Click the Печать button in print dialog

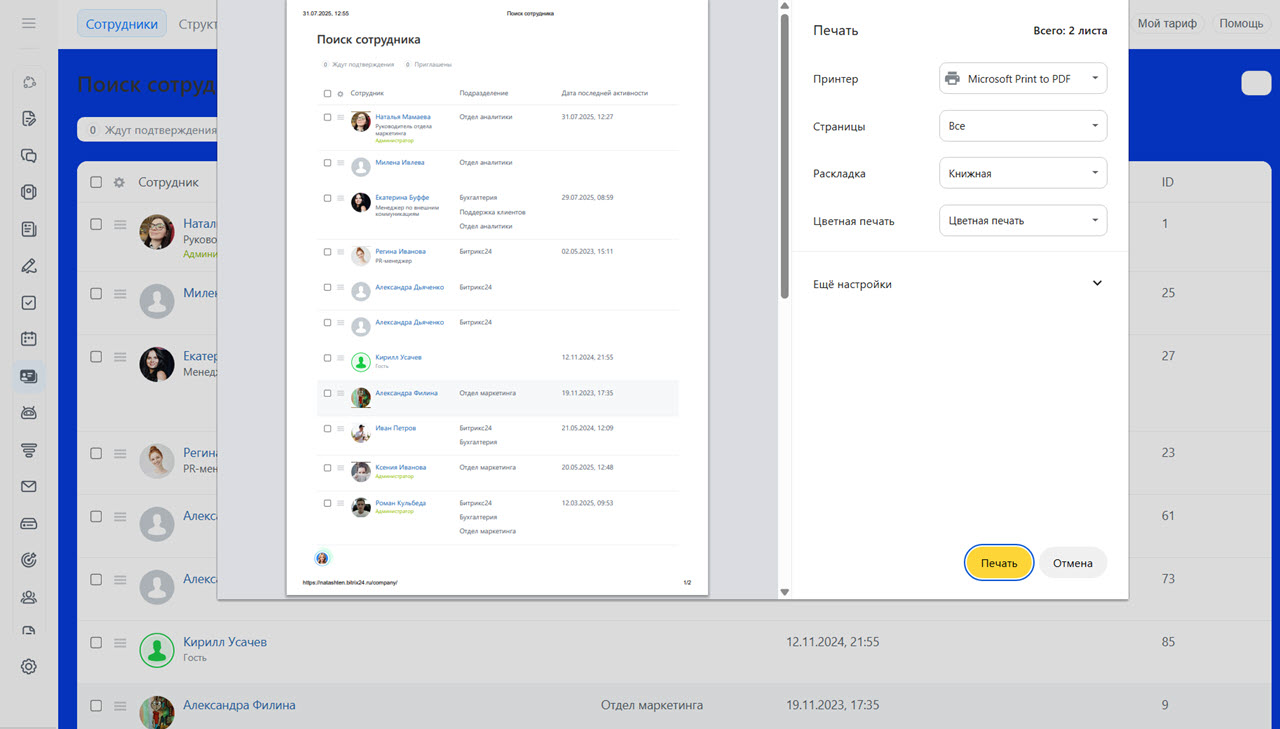(999, 563)
